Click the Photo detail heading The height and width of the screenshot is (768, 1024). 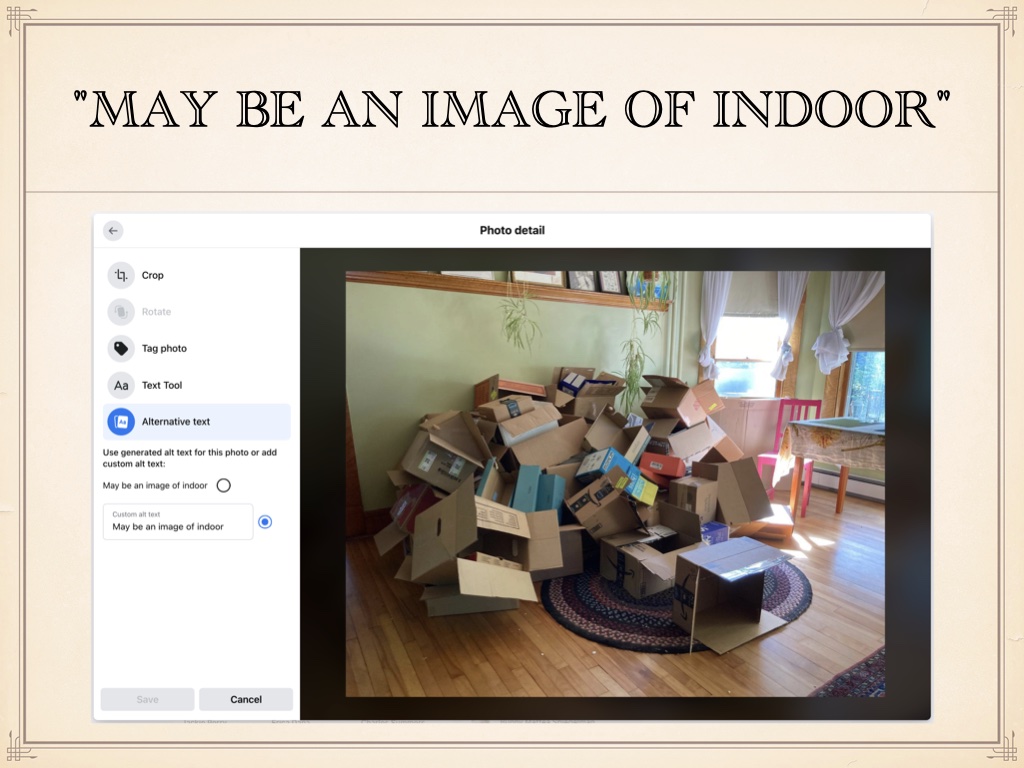pos(512,230)
